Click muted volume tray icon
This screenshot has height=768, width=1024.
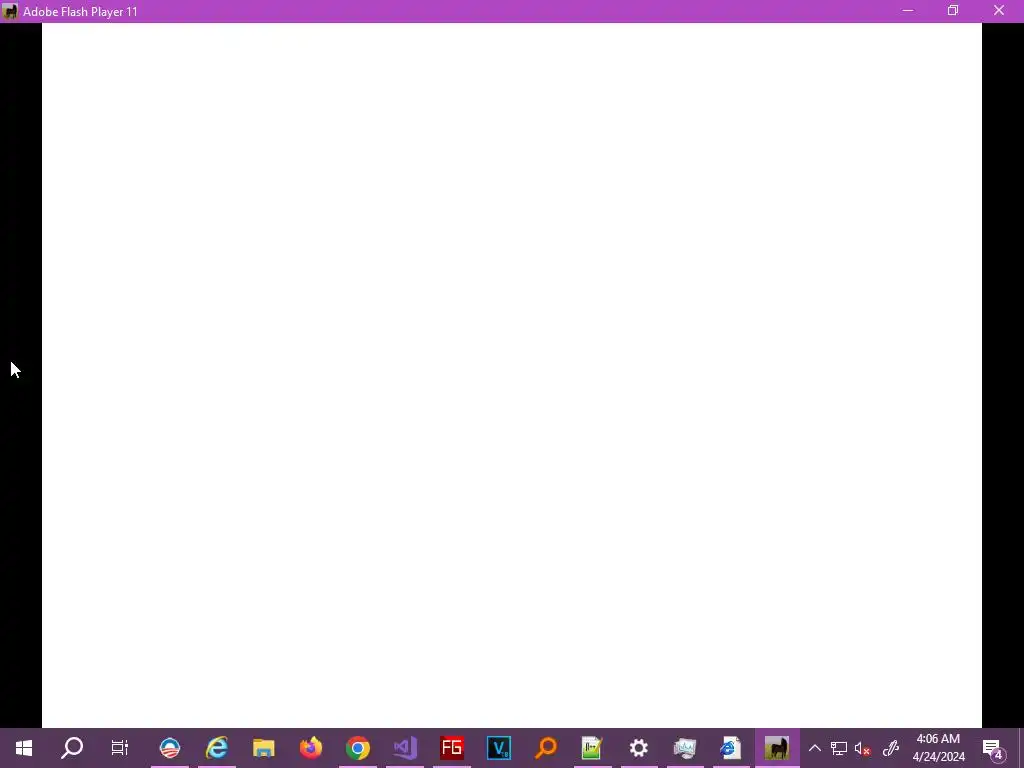[862, 748]
